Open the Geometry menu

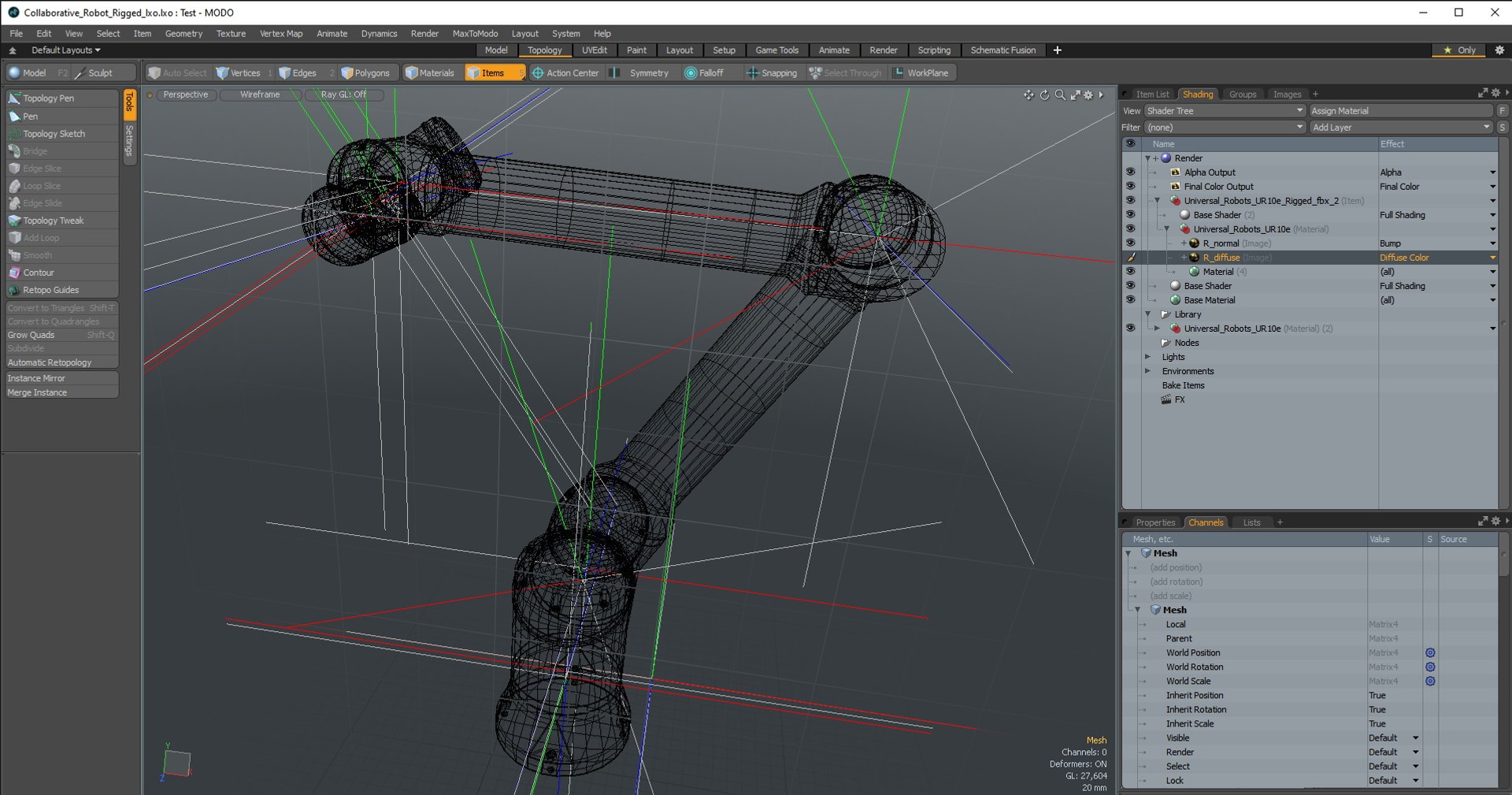coord(183,34)
